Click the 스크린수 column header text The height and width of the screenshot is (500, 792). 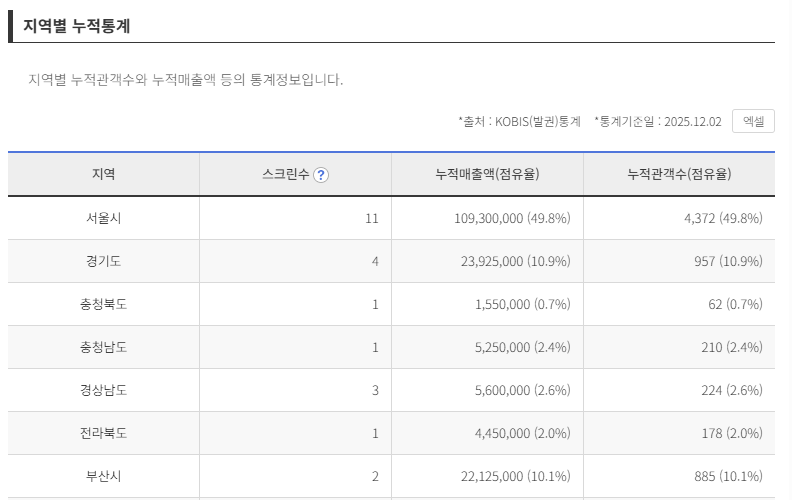[285, 175]
